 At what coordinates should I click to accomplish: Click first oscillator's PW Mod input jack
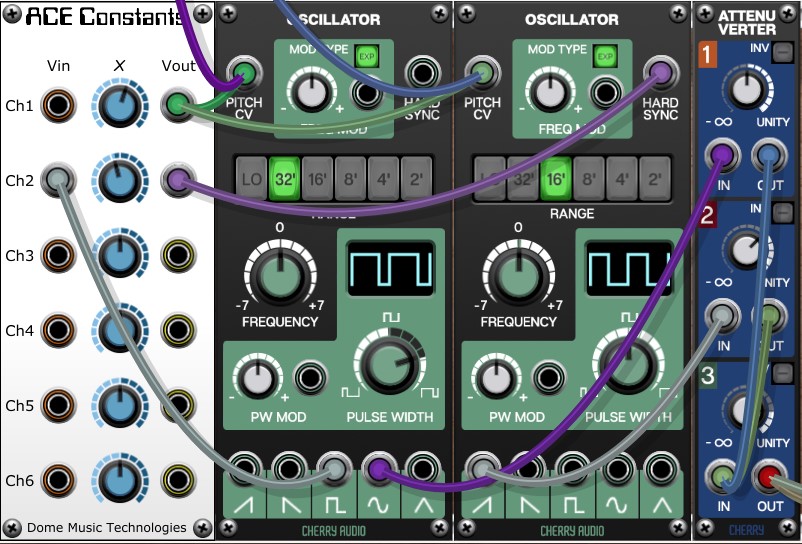310,378
